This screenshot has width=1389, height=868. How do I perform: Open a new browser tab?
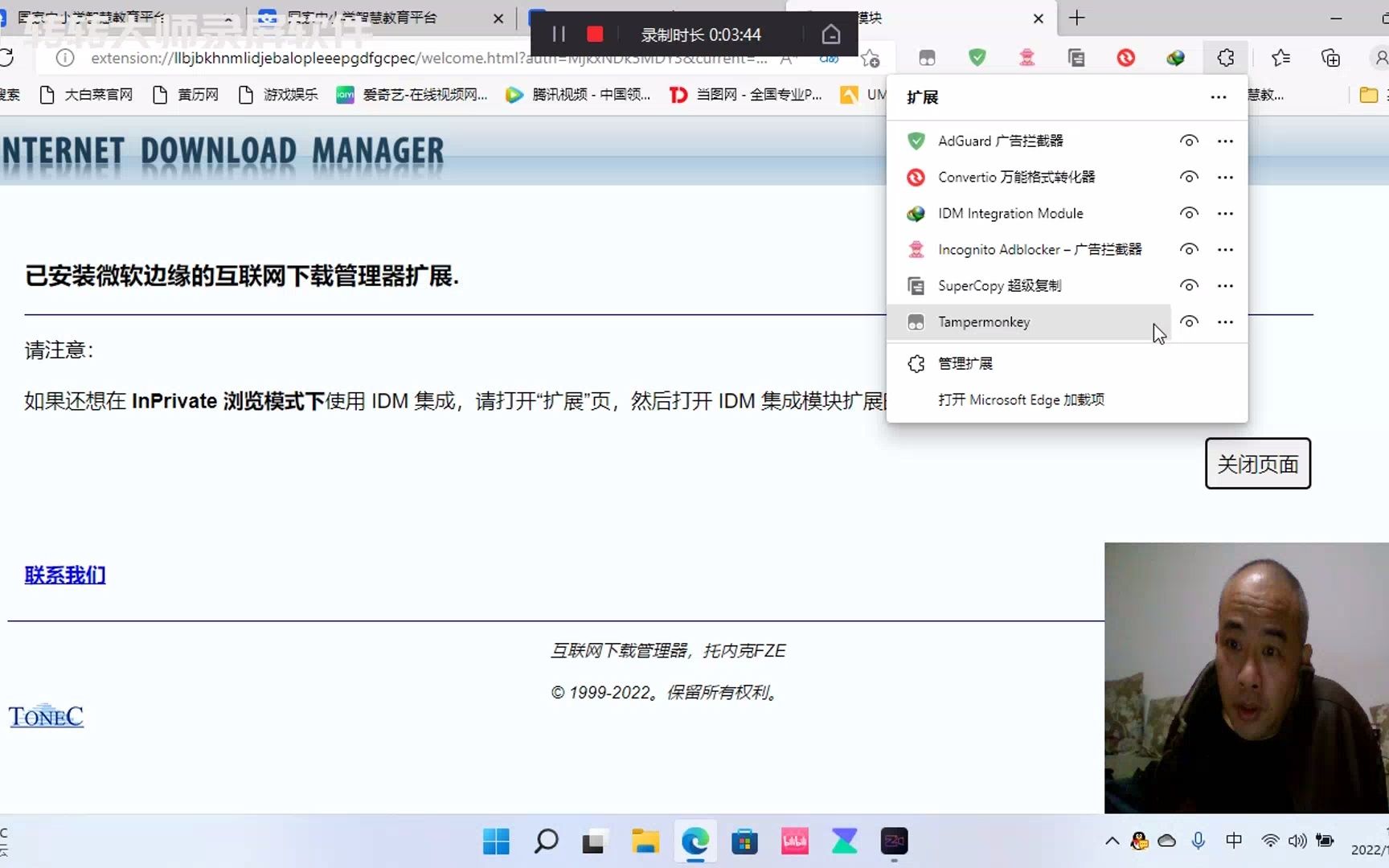[1077, 18]
